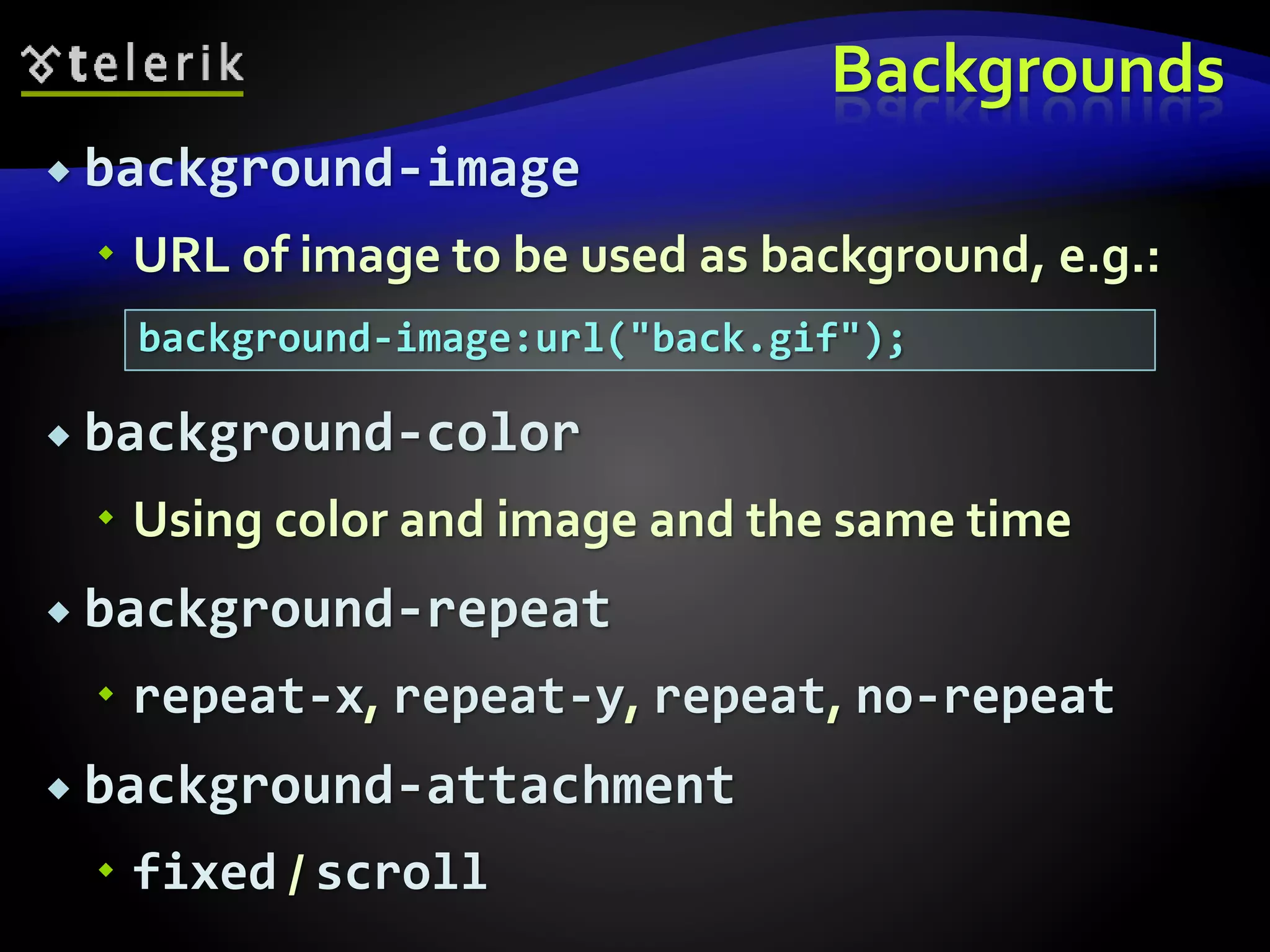Click the background-image heading text
The height and width of the screenshot is (952, 1270).
[x=332, y=169]
